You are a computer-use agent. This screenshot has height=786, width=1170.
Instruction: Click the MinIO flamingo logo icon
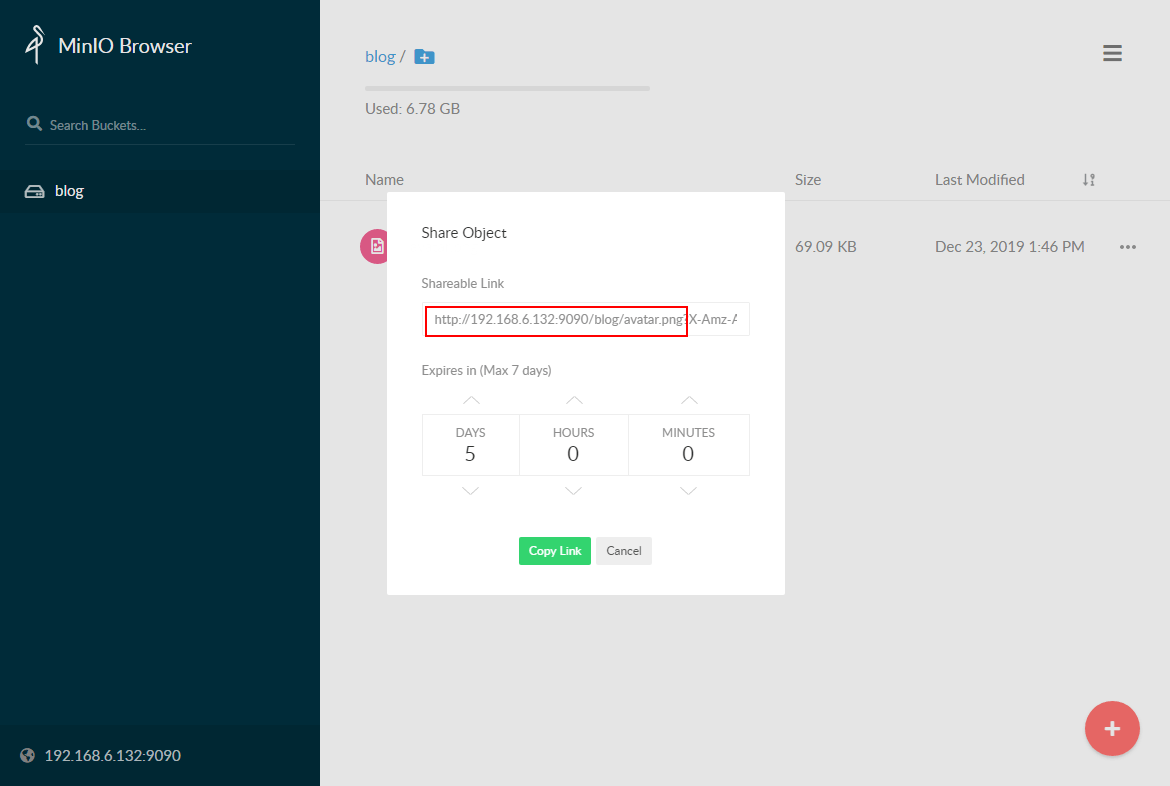tap(36, 45)
